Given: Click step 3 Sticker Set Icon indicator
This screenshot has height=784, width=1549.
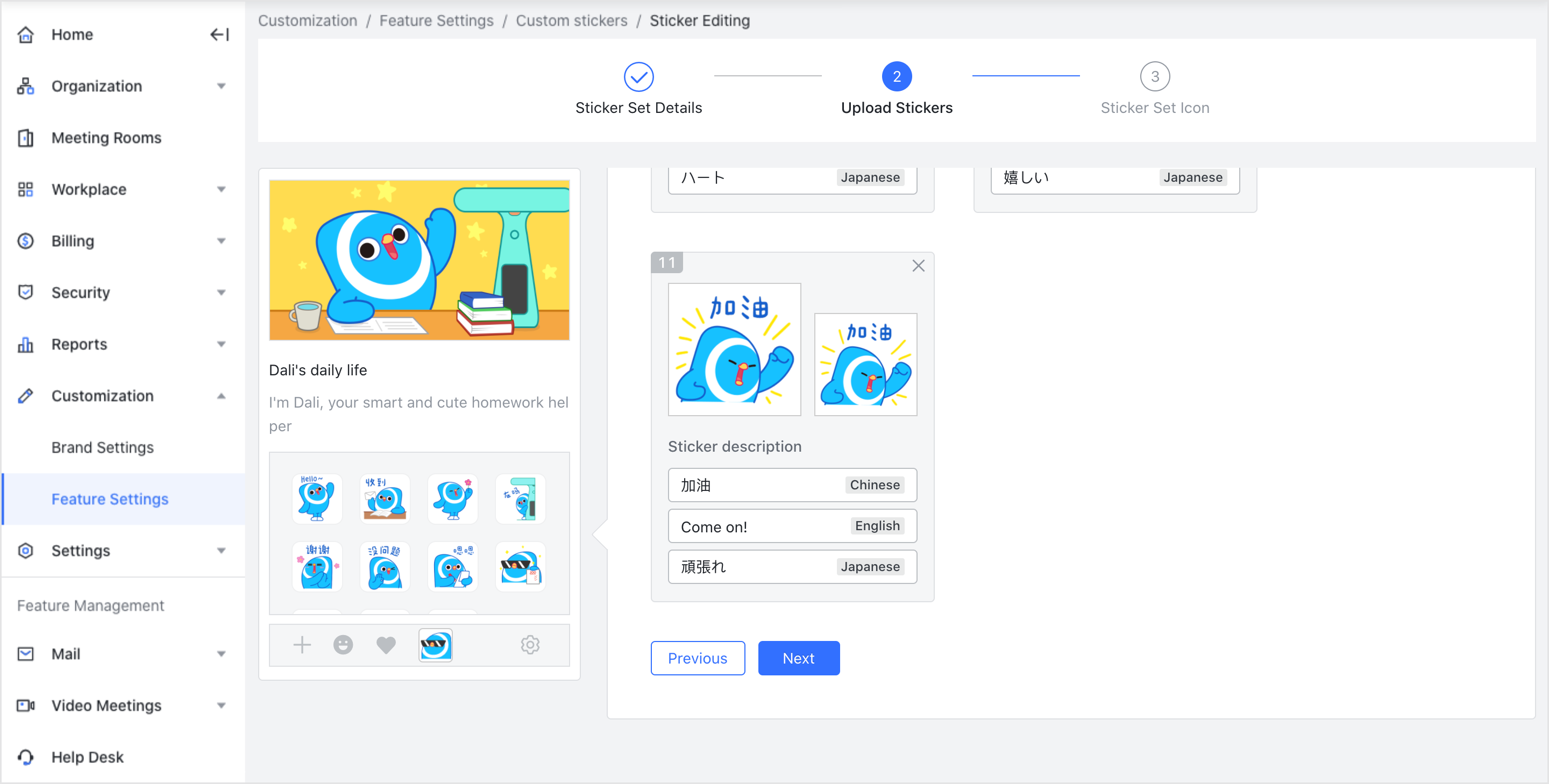Looking at the screenshot, I should [x=1155, y=76].
